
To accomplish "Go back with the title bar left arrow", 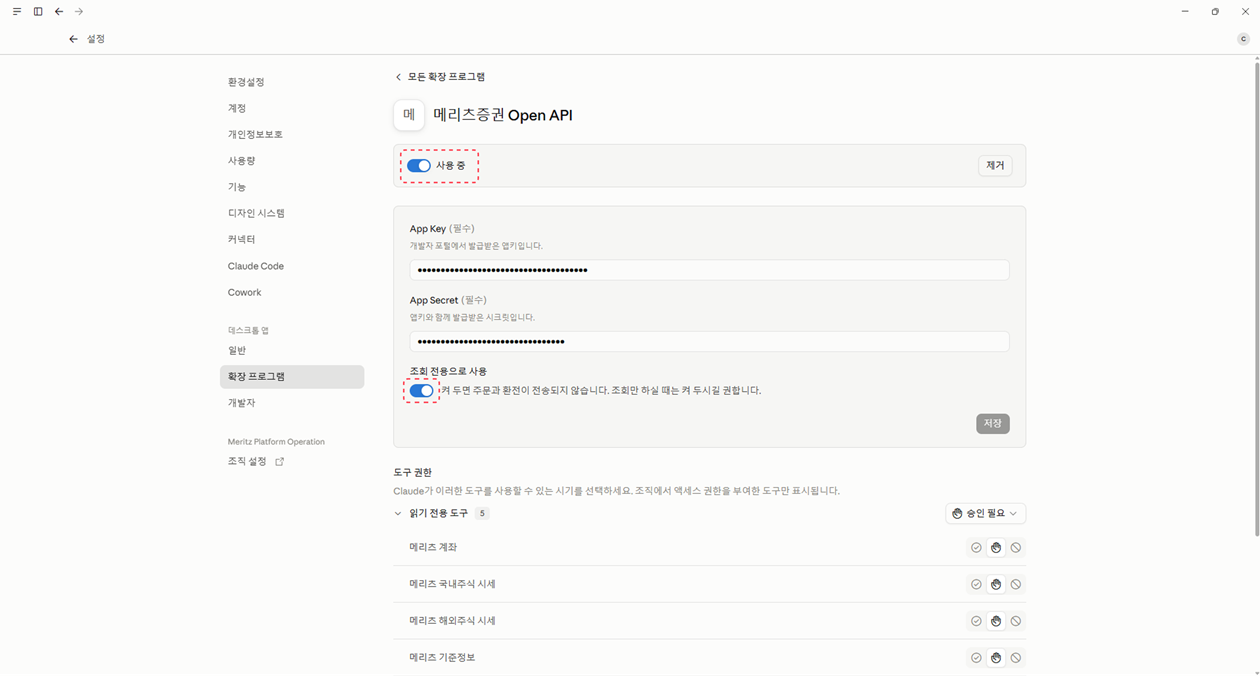I will pyautogui.click(x=59, y=12).
